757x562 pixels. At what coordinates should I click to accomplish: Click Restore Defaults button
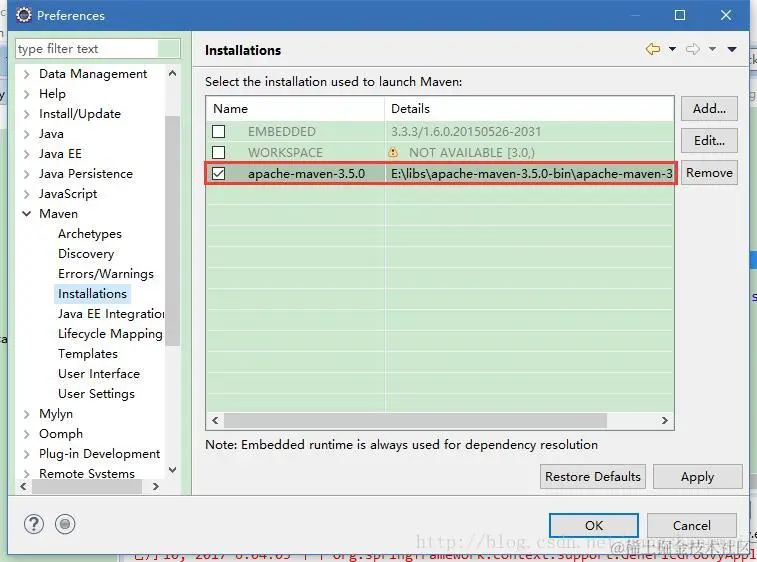593,477
